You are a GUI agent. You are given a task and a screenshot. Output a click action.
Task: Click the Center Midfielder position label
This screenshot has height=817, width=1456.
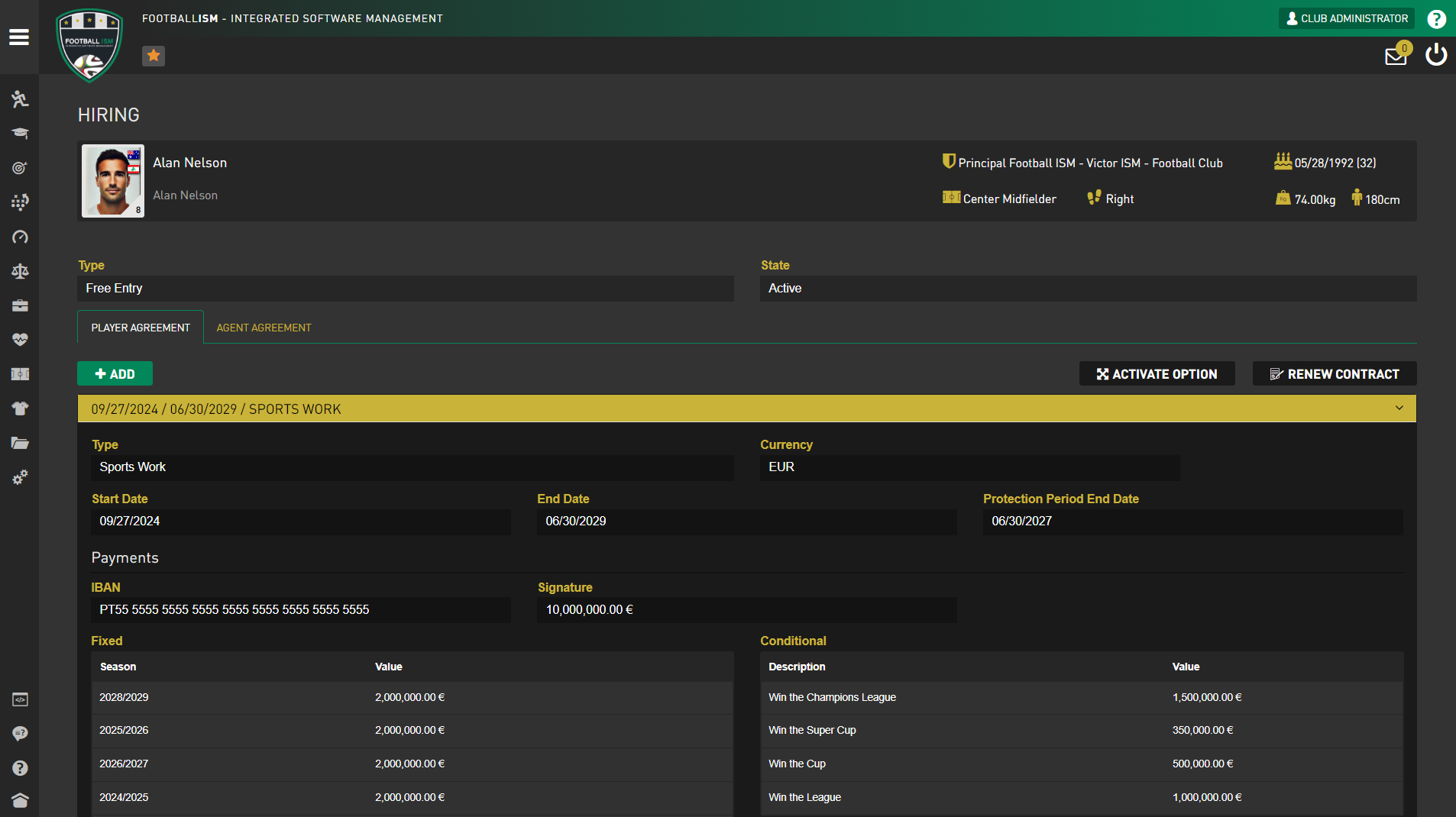point(1009,199)
